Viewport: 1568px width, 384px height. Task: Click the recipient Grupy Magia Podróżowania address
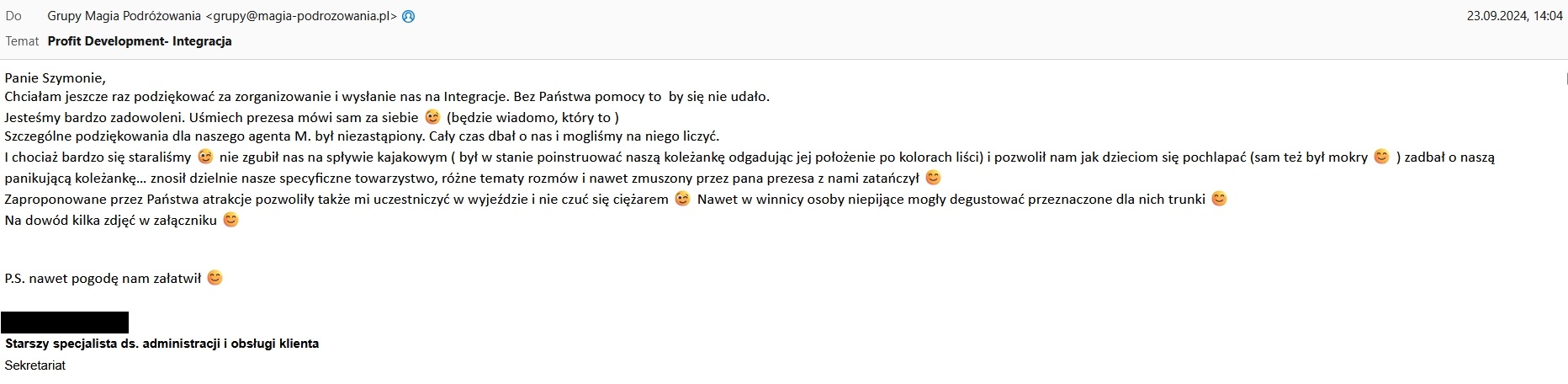(222, 16)
